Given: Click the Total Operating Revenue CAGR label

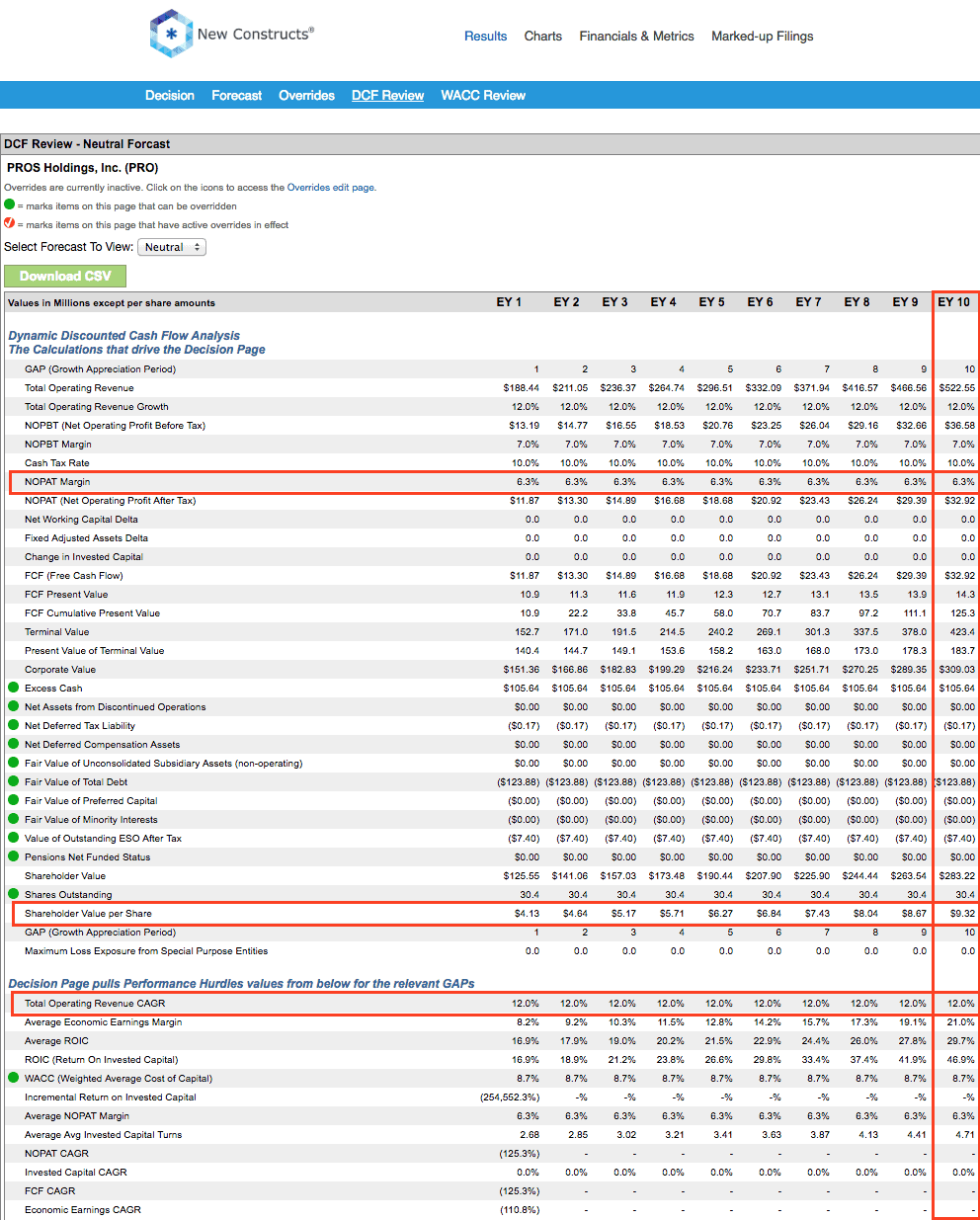Looking at the screenshot, I should click(x=95, y=1004).
